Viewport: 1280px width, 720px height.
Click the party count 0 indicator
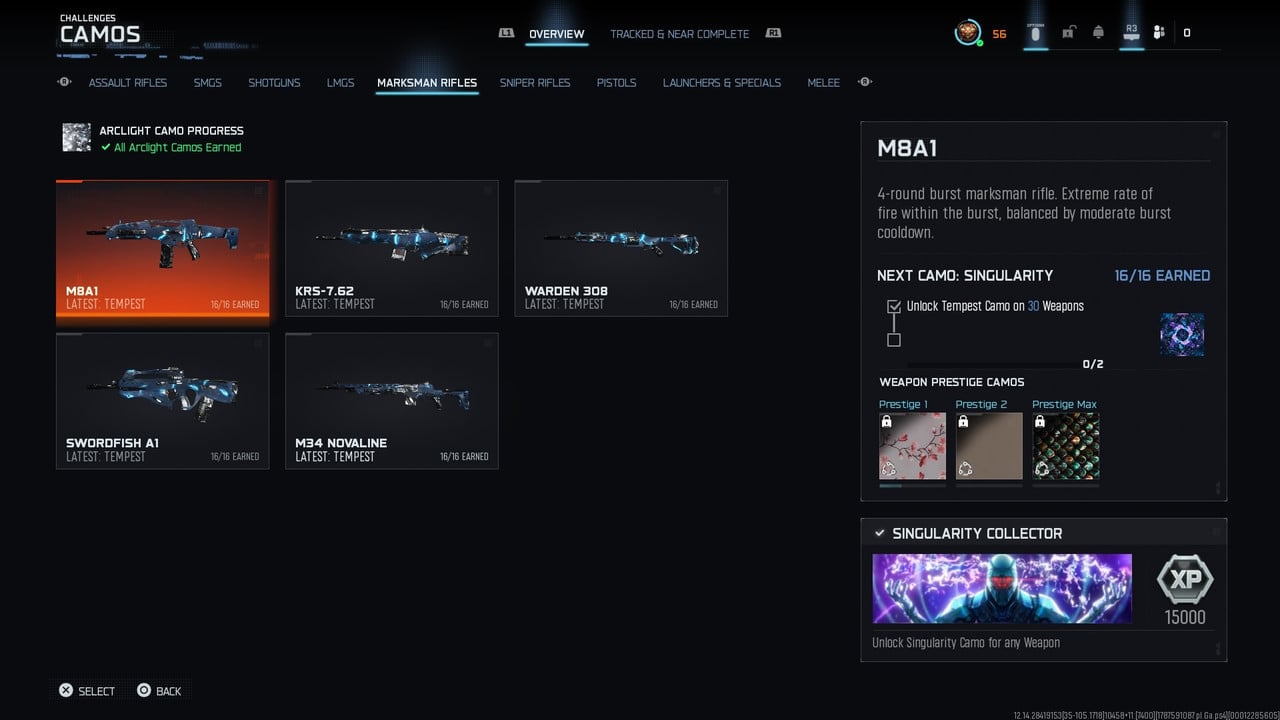tap(1187, 33)
